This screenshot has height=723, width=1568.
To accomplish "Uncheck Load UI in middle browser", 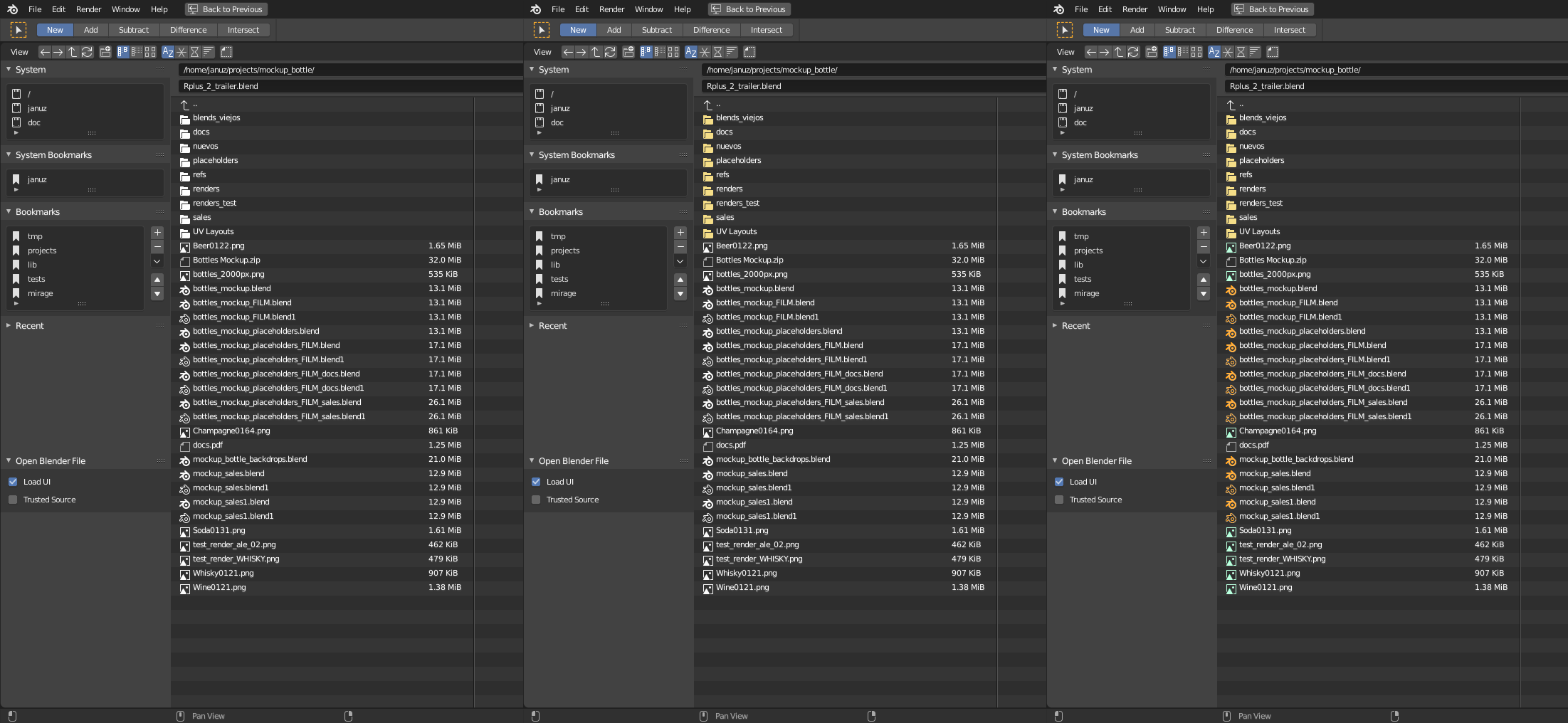I will click(536, 482).
